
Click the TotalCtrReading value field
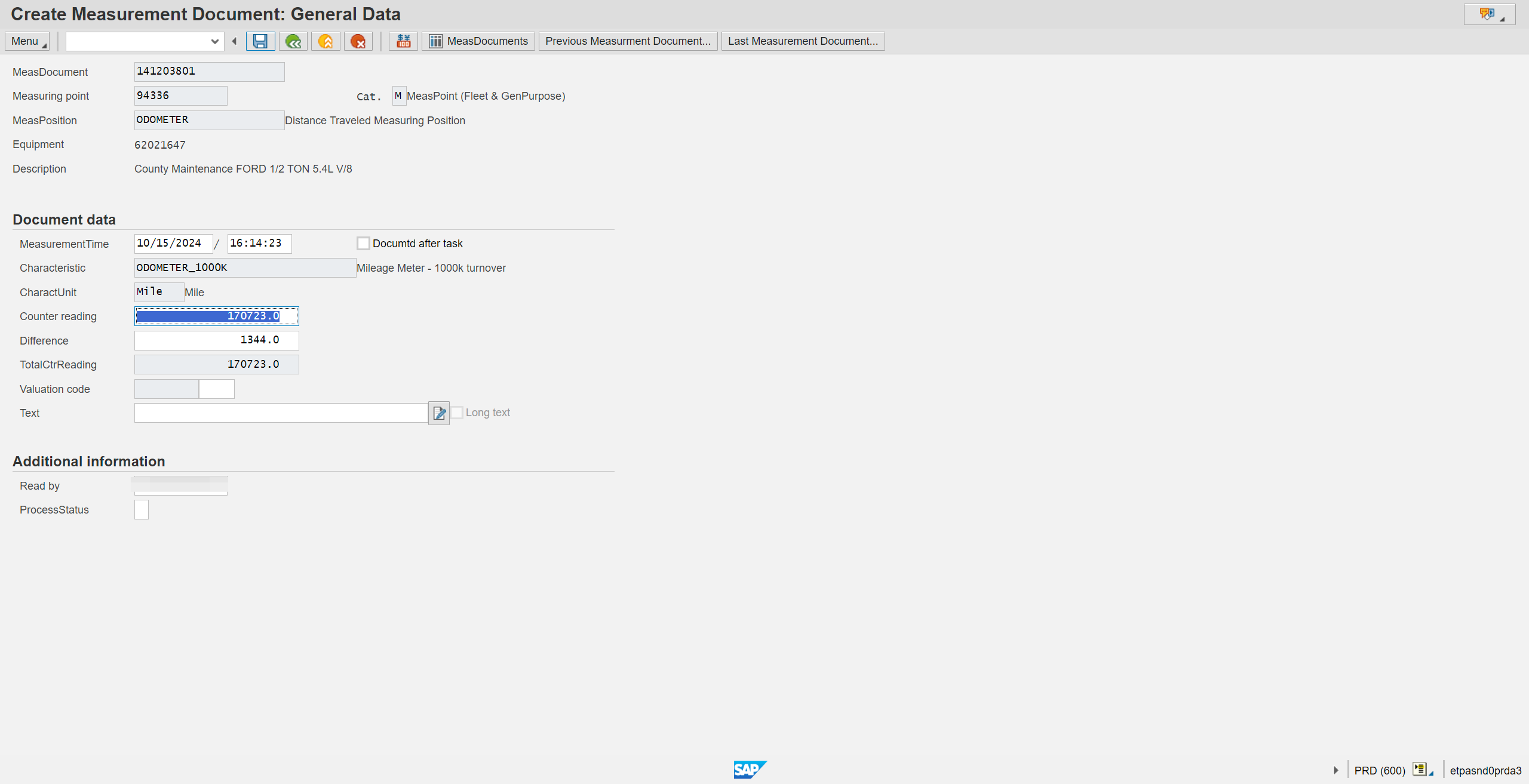point(217,365)
